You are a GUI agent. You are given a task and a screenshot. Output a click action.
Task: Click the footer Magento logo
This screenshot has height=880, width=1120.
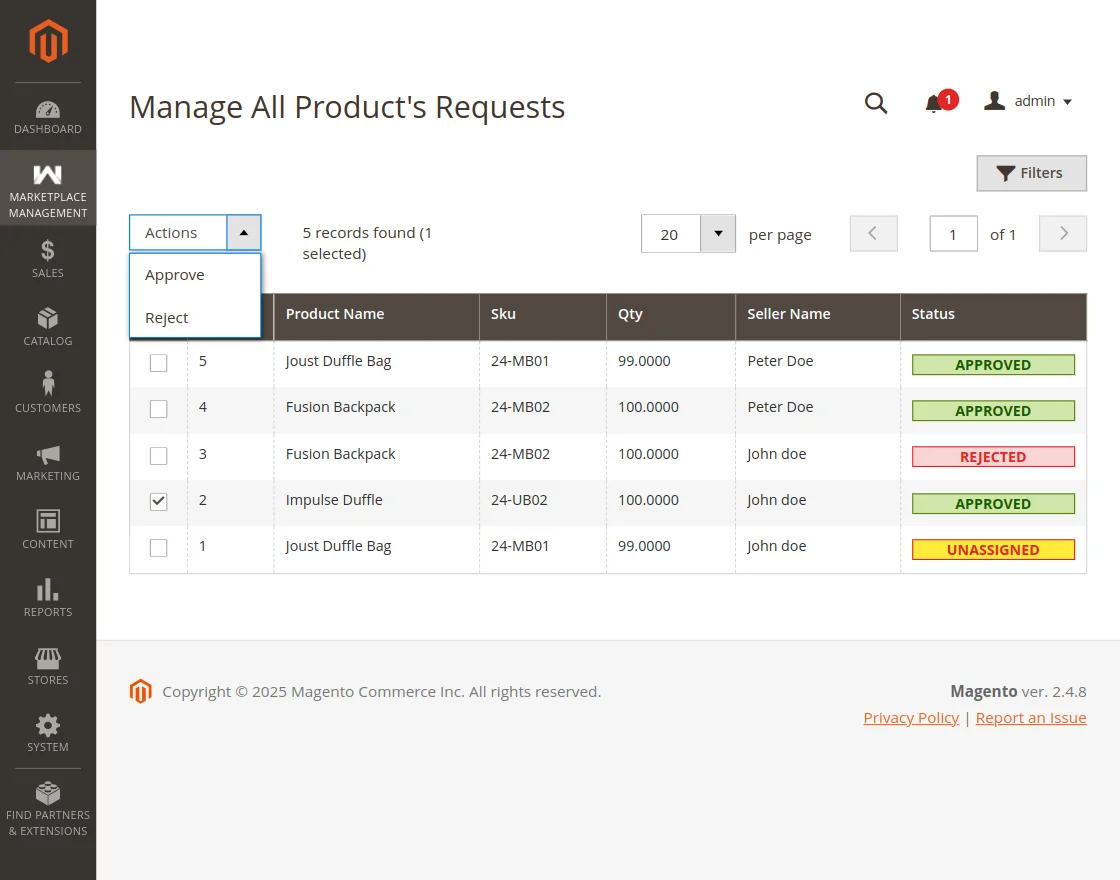click(141, 691)
